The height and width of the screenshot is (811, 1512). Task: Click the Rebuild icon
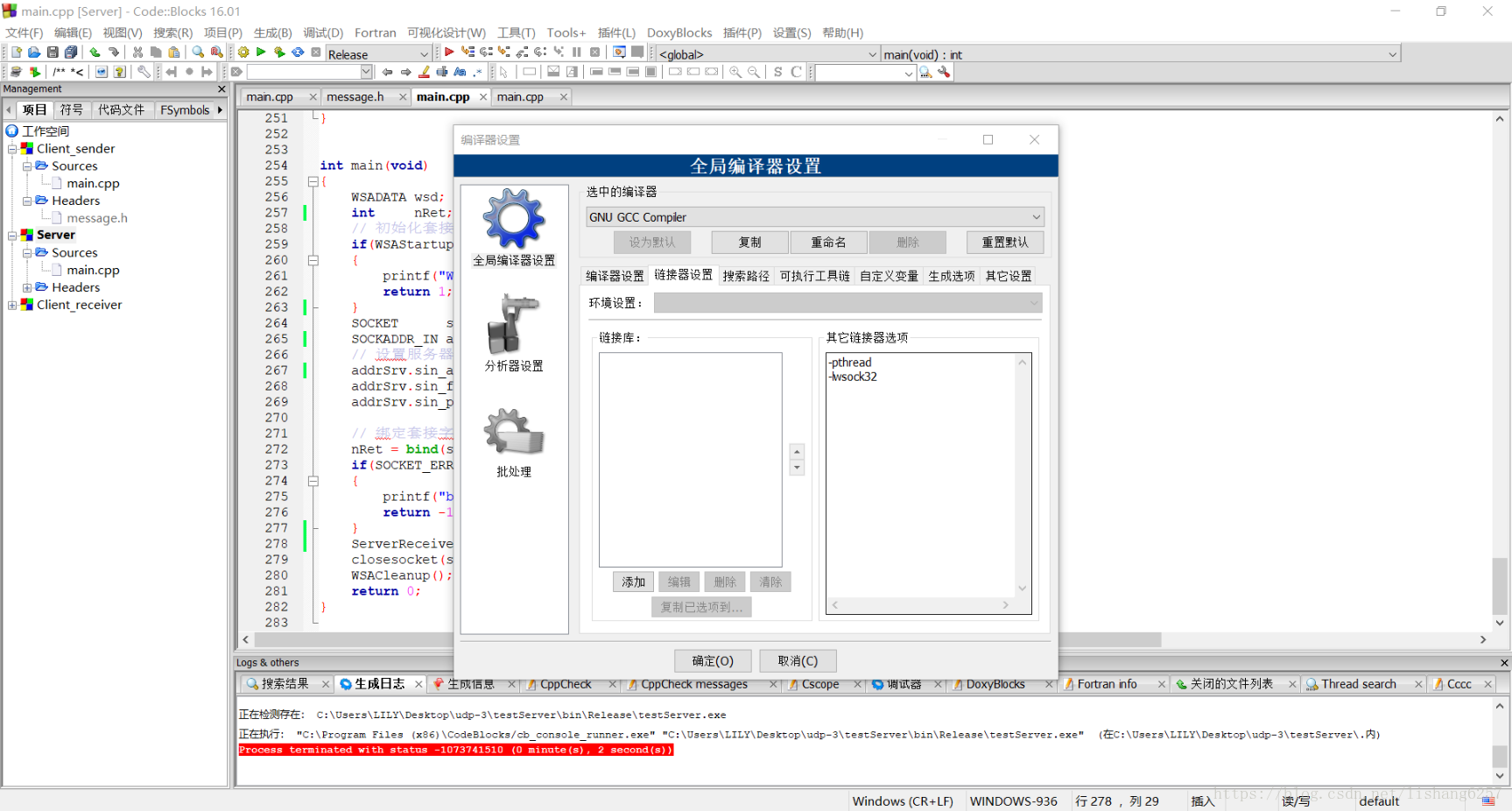(x=298, y=53)
